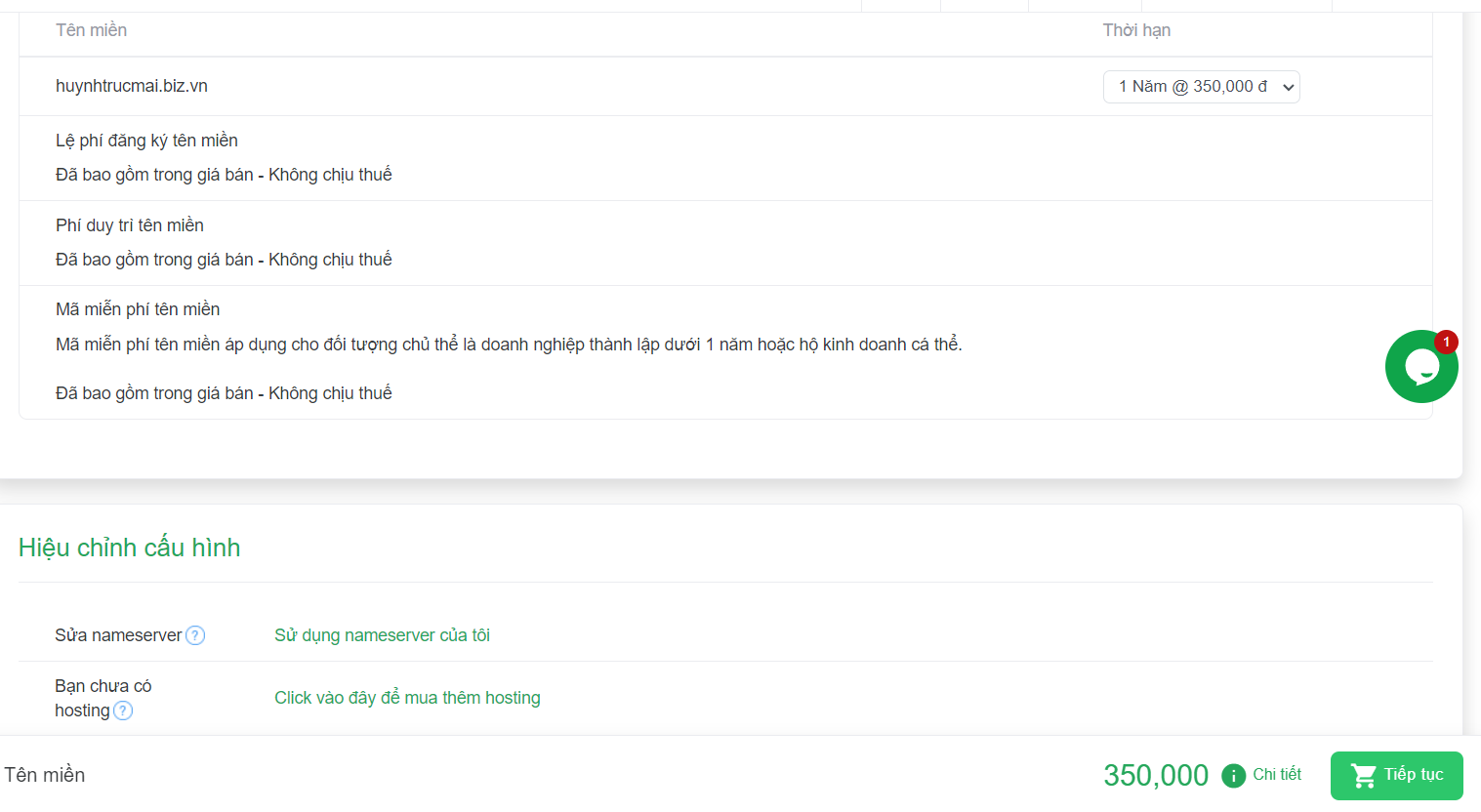Screen dimensions: 1481x812
Task: Select Sử dụng nameserver của tôi link
Action: pos(382,635)
